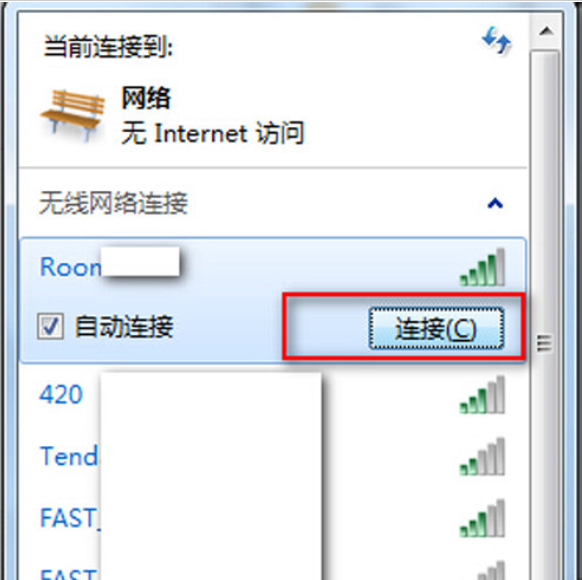Collapse the 无线网络连接 section chevron

pyautogui.click(x=495, y=203)
